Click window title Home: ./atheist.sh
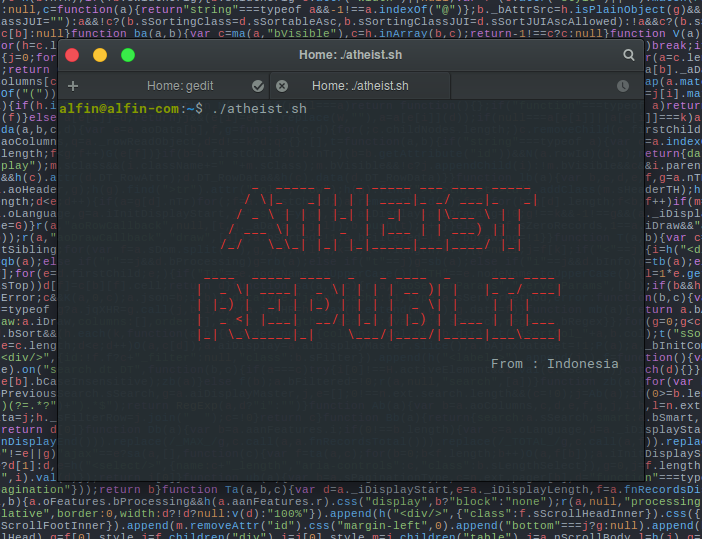This screenshot has height=539, width=702. pyautogui.click(x=351, y=55)
